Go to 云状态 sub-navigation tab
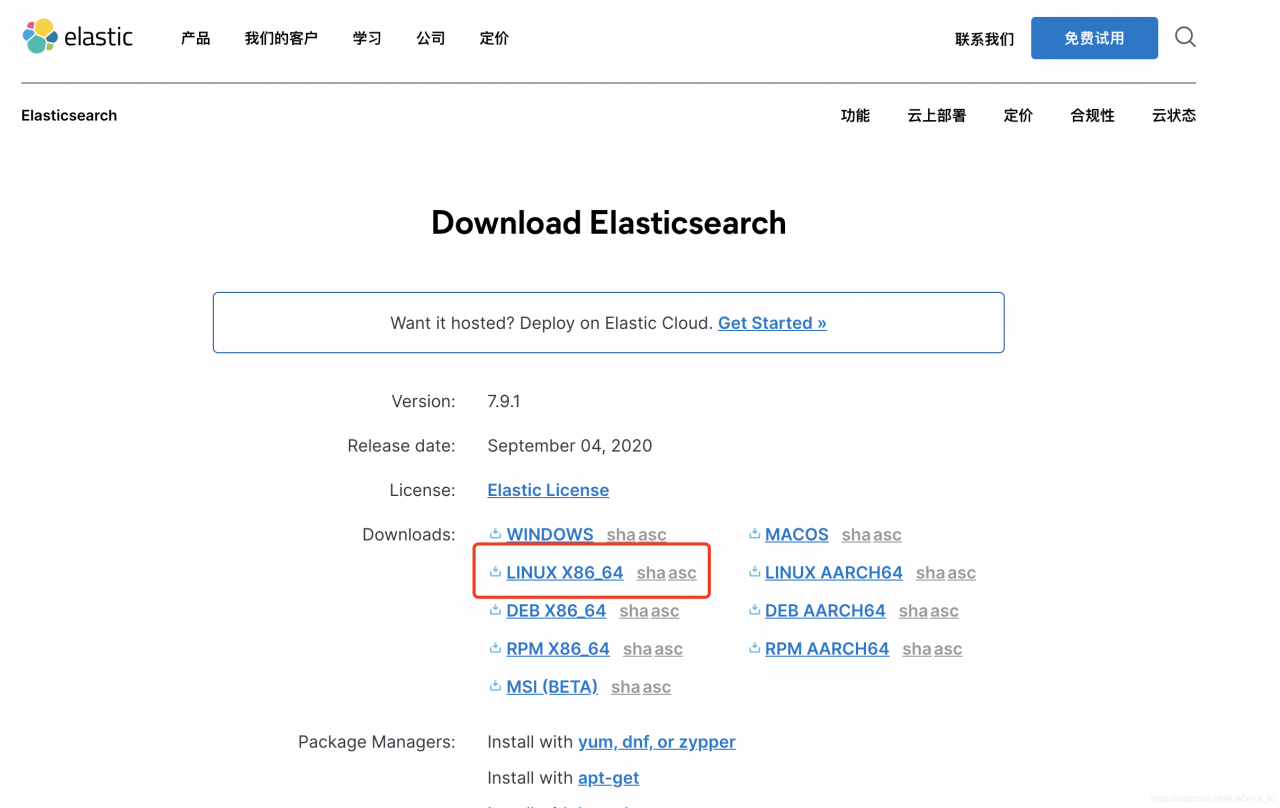Image resolution: width=1280 pixels, height=808 pixels. tap(1174, 115)
